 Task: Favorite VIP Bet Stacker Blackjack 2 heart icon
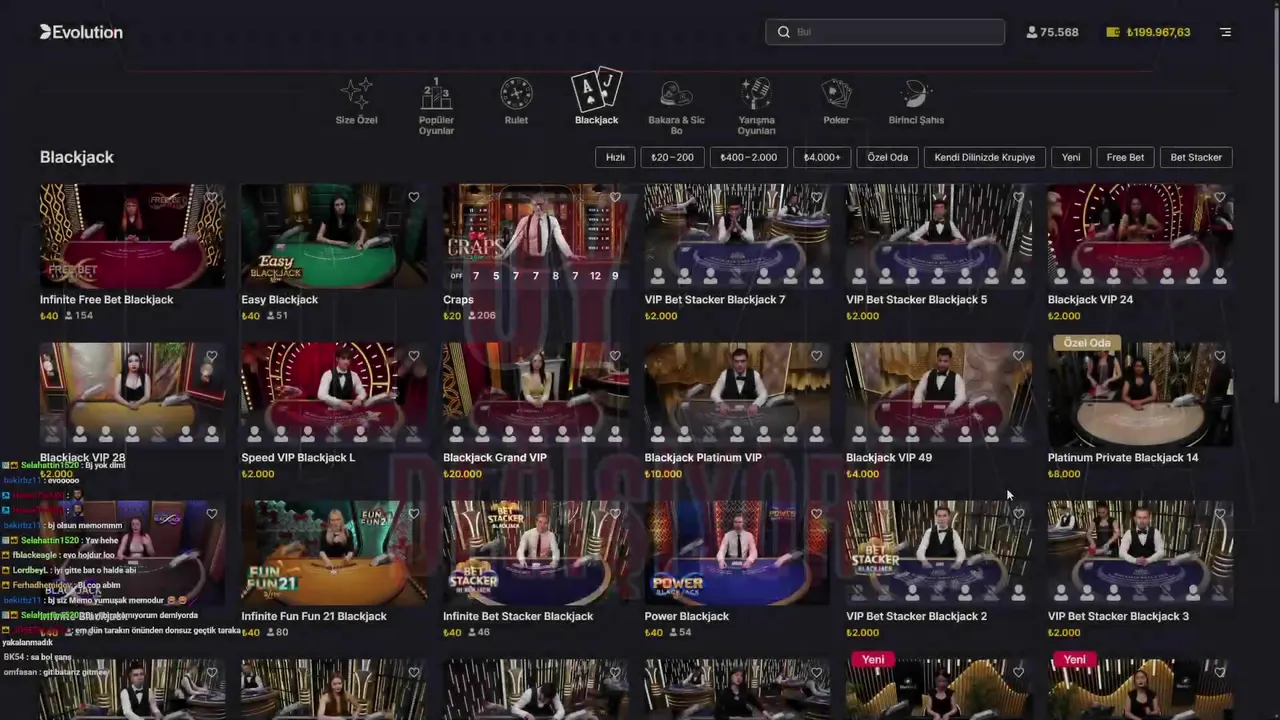(1018, 514)
